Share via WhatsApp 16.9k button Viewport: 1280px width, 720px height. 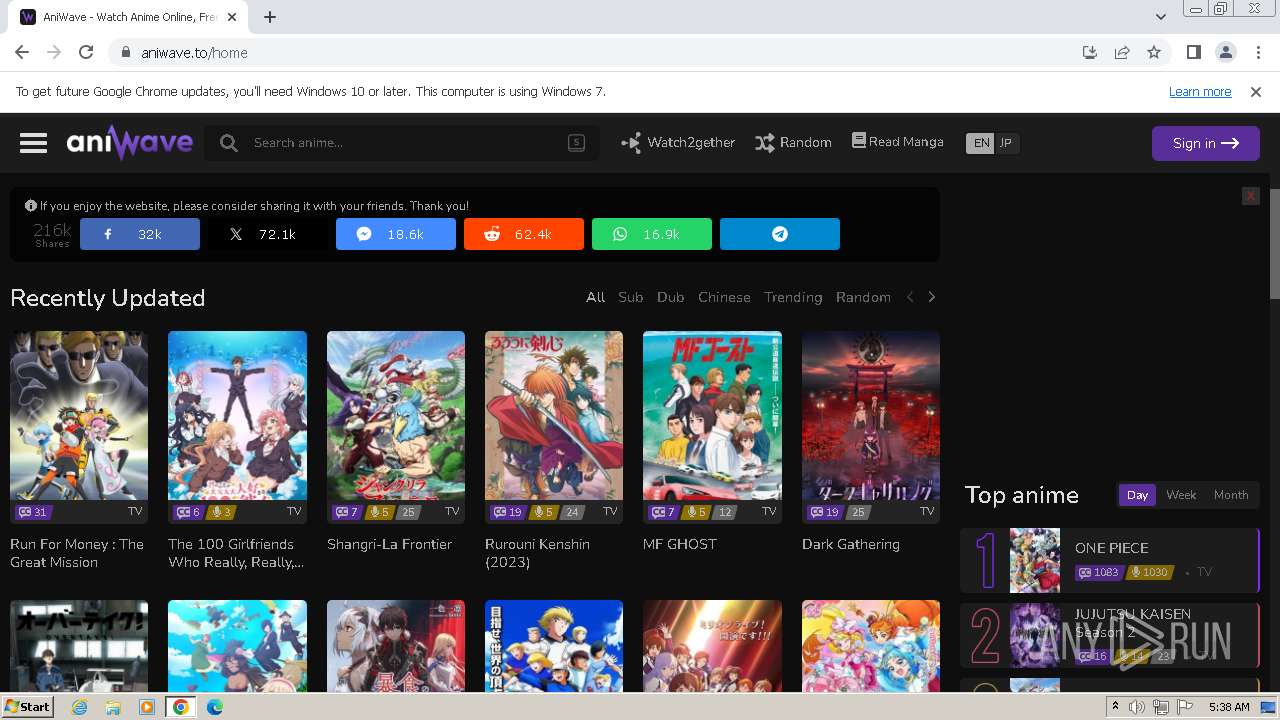pos(652,234)
